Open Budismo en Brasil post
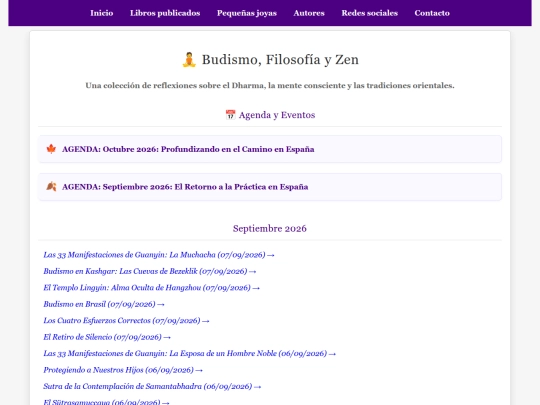The image size is (540, 405). [x=104, y=304]
